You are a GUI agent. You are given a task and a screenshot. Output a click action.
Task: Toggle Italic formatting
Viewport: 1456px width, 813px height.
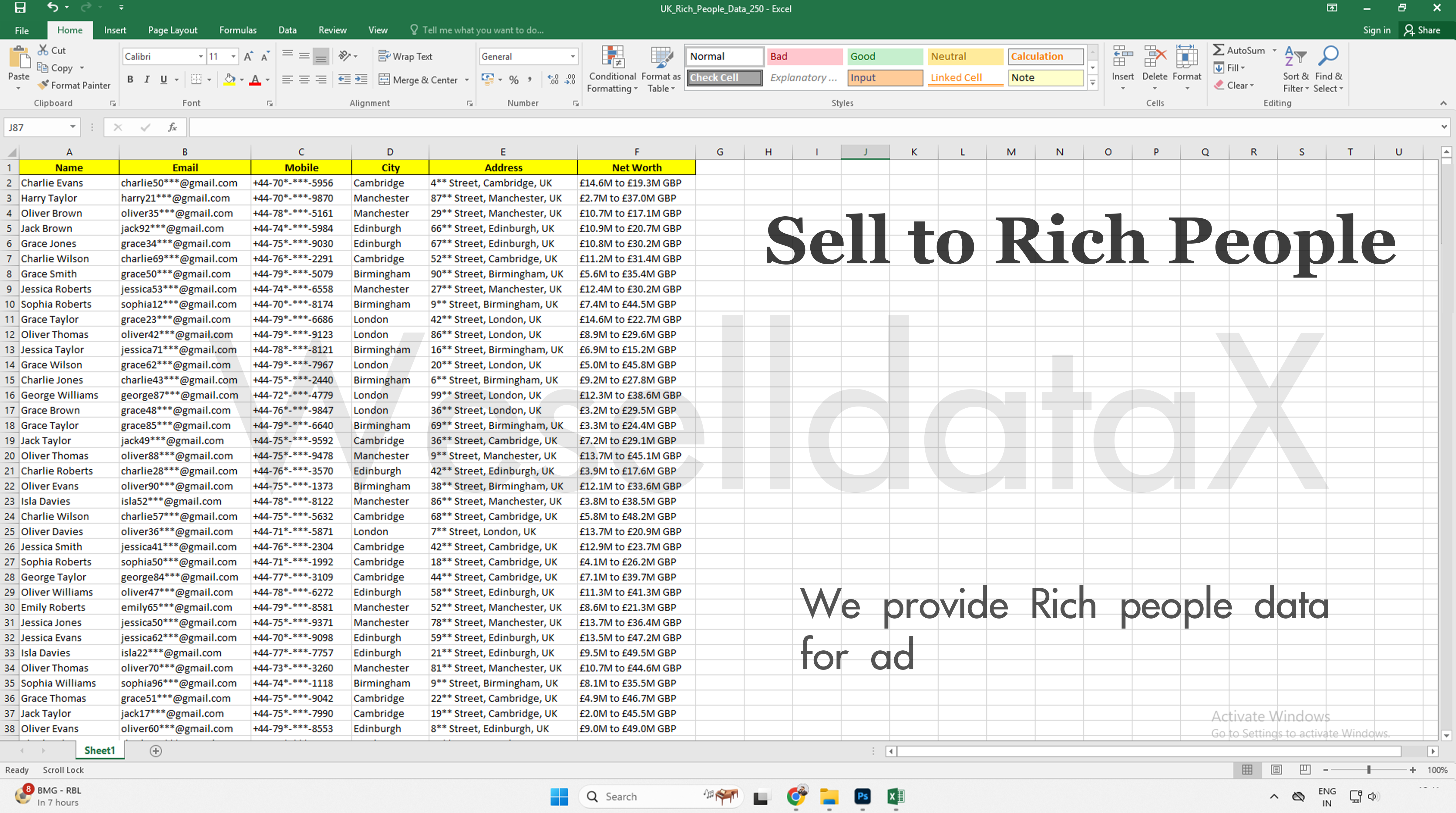coord(147,80)
